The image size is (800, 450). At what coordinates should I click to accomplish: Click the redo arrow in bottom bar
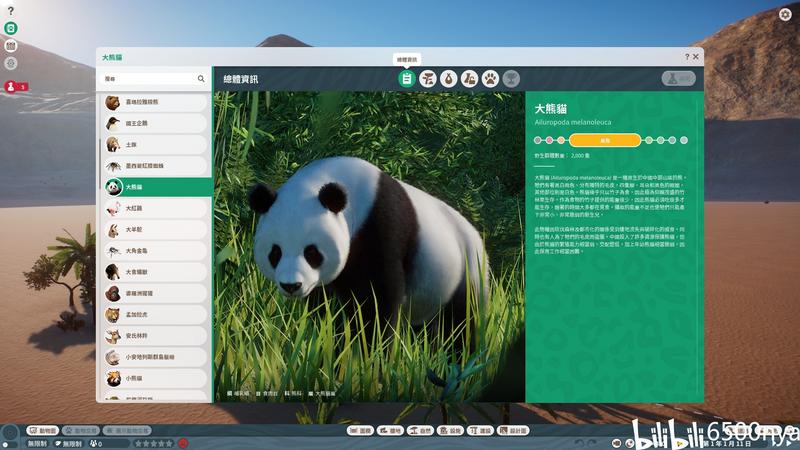(592, 443)
